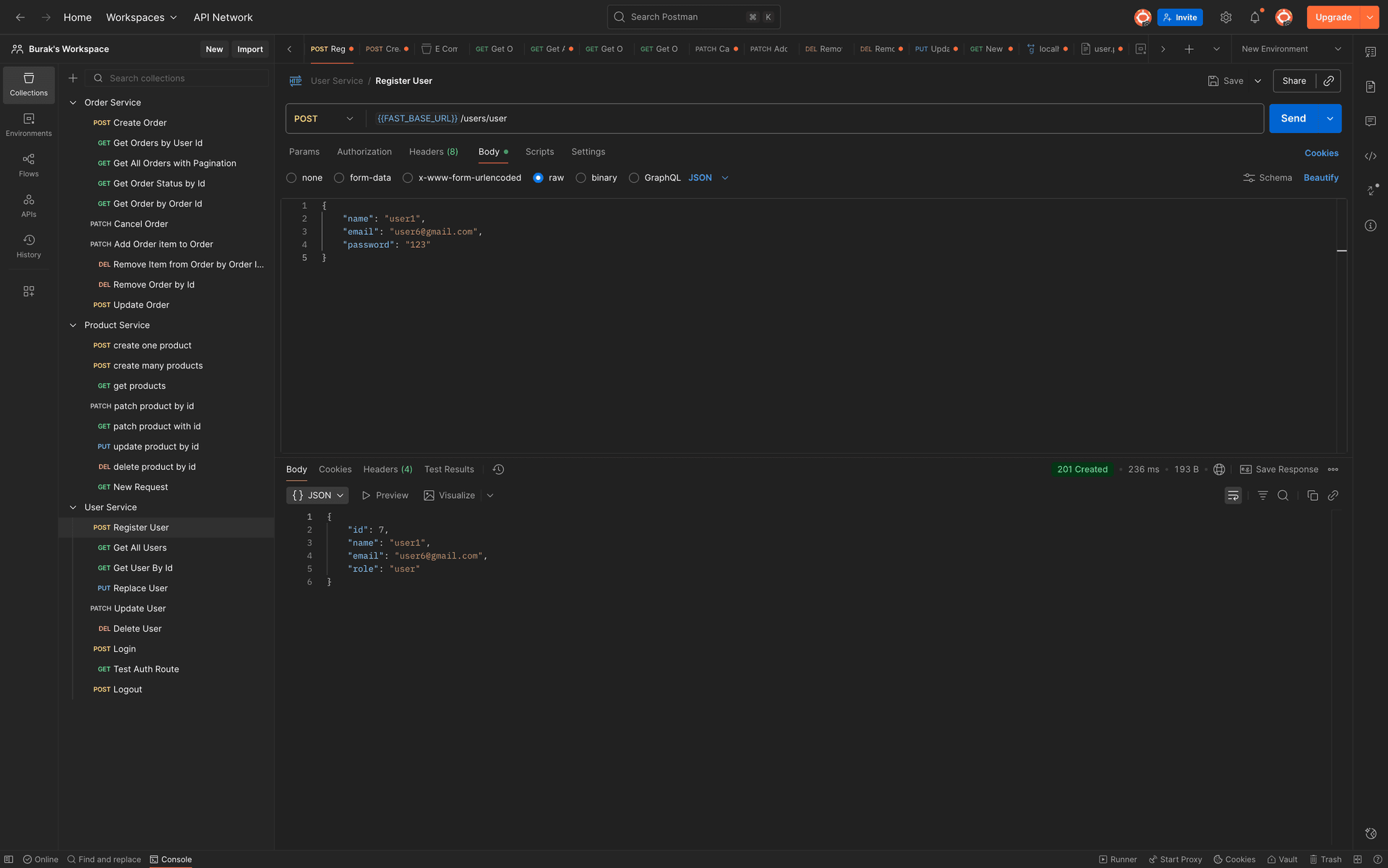Screen dimensions: 1388x868
Task: Open the Workspaces menu
Action: tap(141, 17)
